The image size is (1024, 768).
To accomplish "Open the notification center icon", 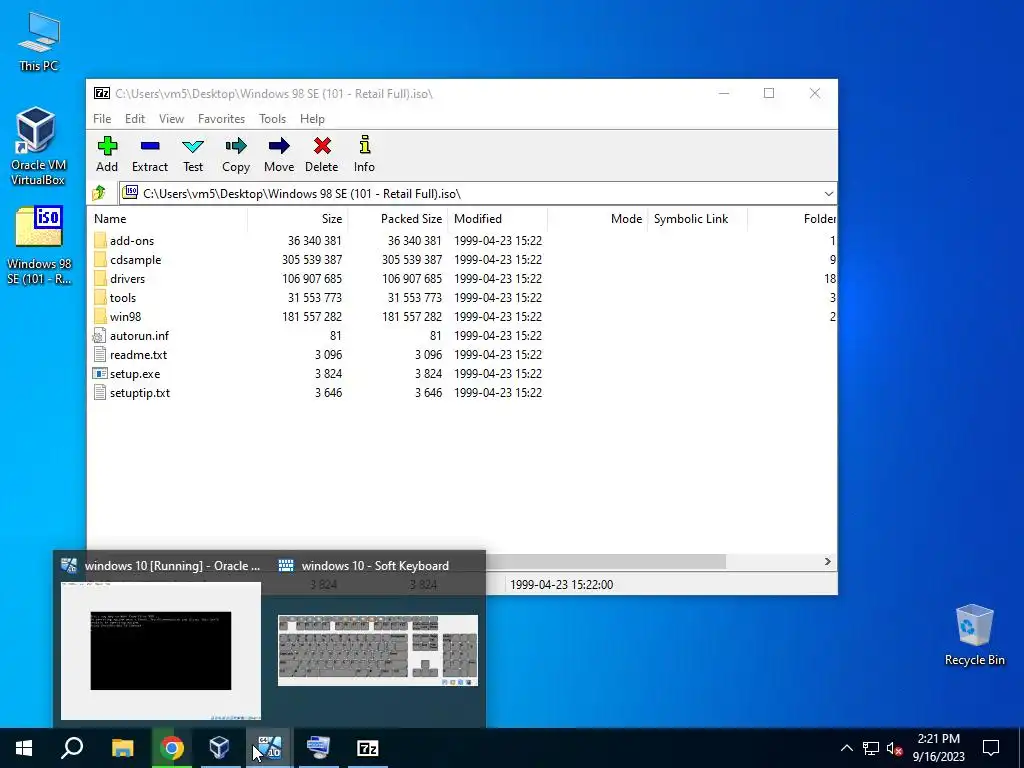I will (x=991, y=748).
